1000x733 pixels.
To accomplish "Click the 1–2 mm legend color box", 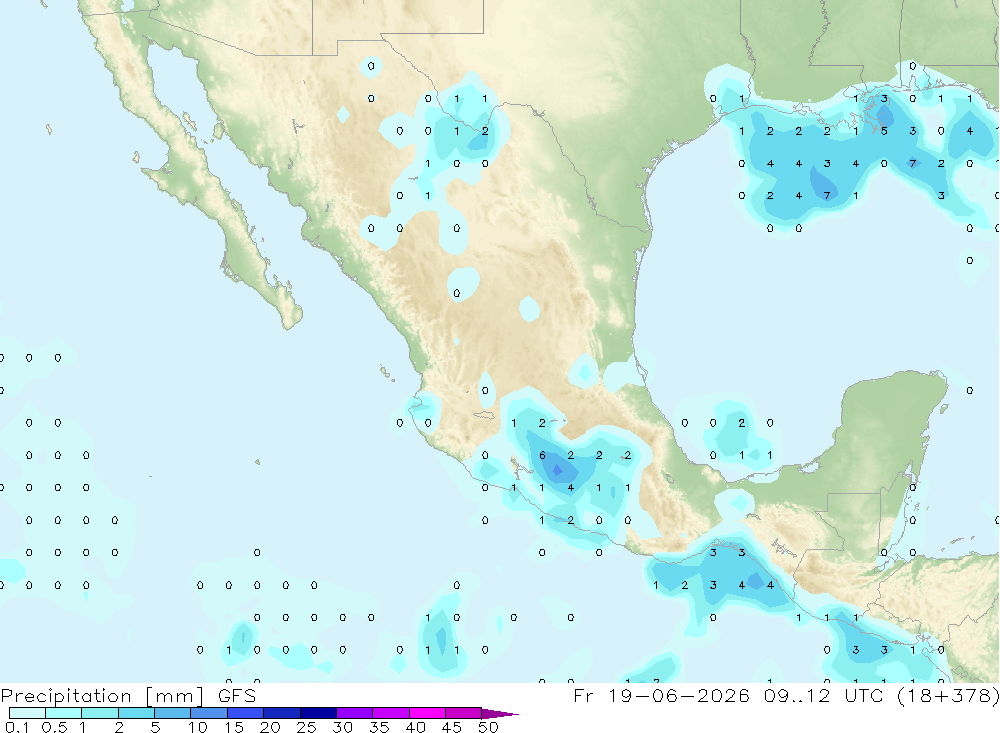I will point(99,713).
